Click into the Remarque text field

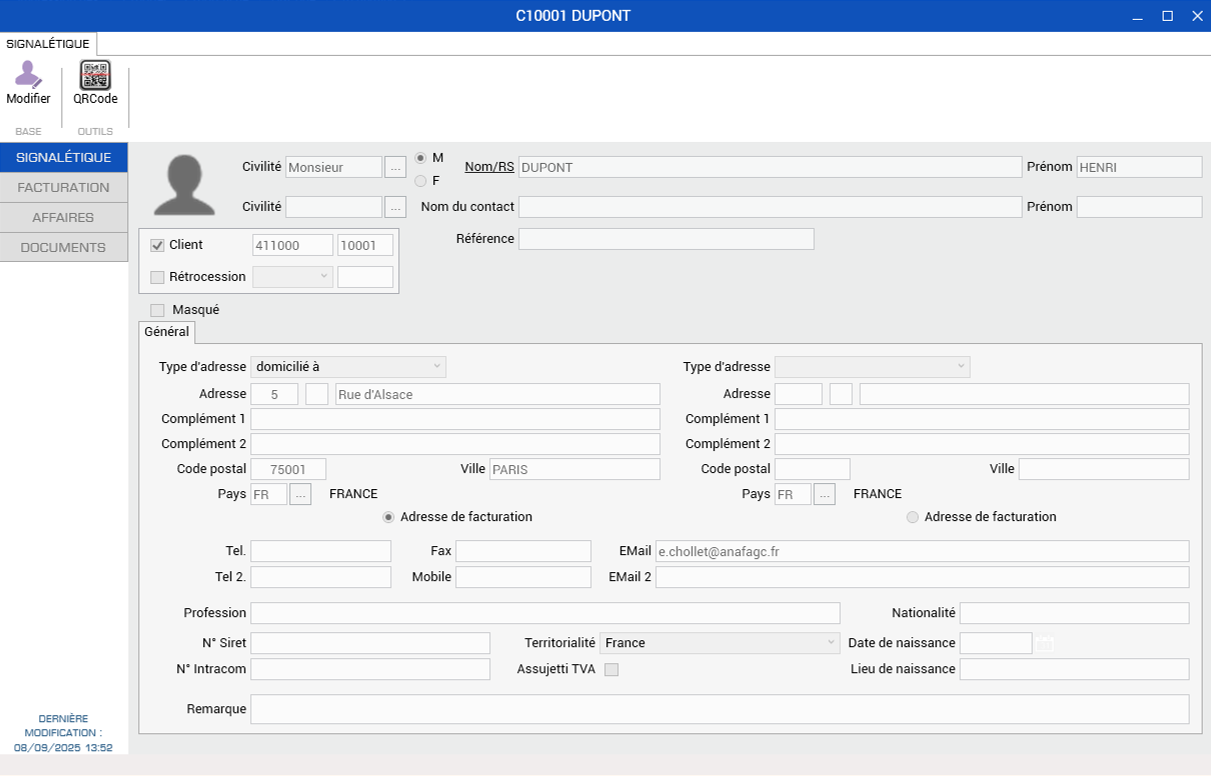[x=719, y=709]
